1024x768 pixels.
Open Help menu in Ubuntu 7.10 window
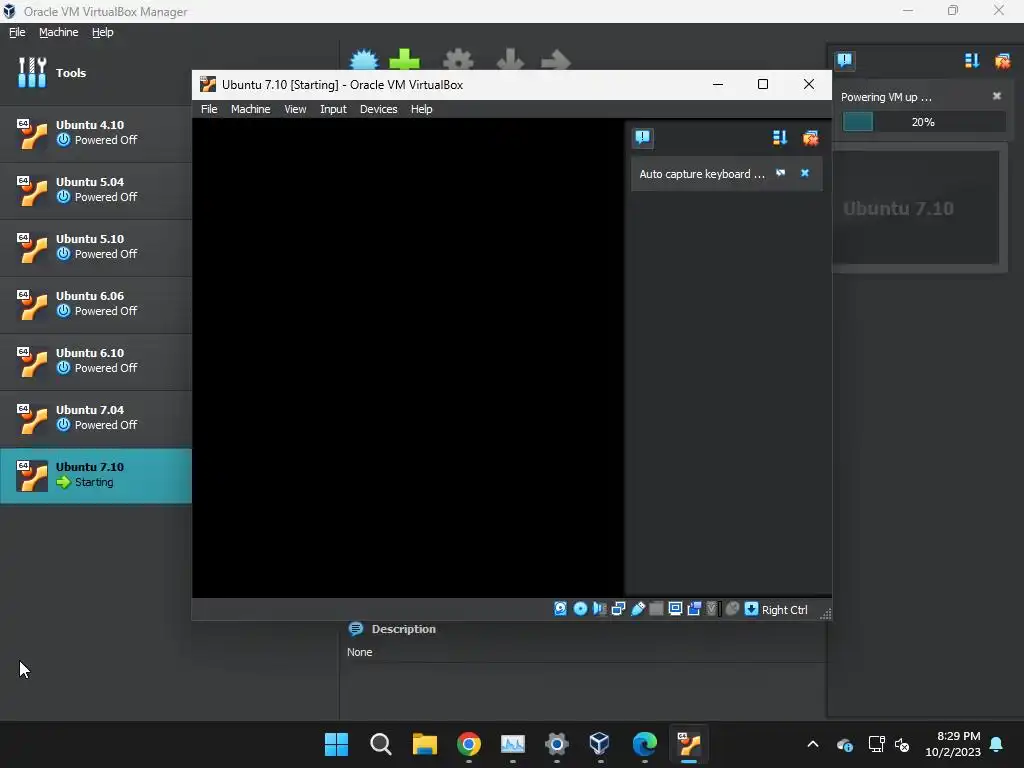421,109
